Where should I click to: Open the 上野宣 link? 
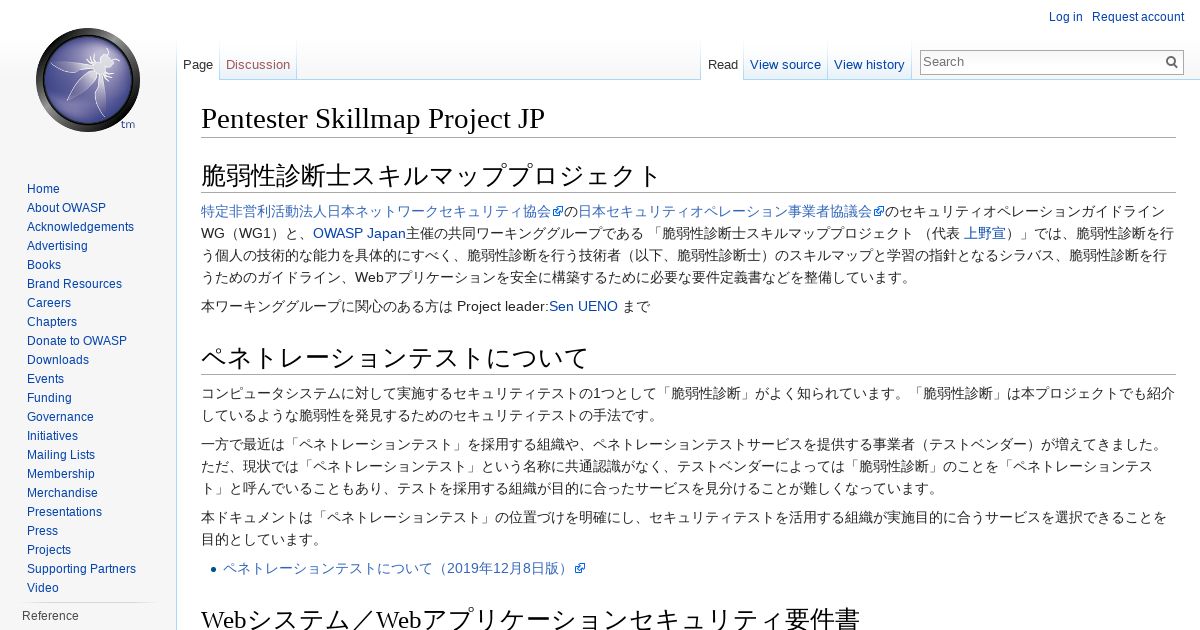pyautogui.click(x=984, y=233)
